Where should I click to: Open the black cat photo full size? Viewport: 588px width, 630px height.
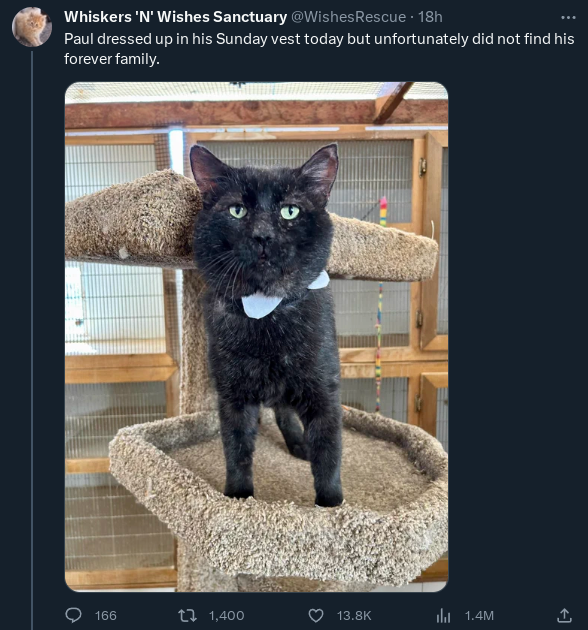click(x=256, y=337)
